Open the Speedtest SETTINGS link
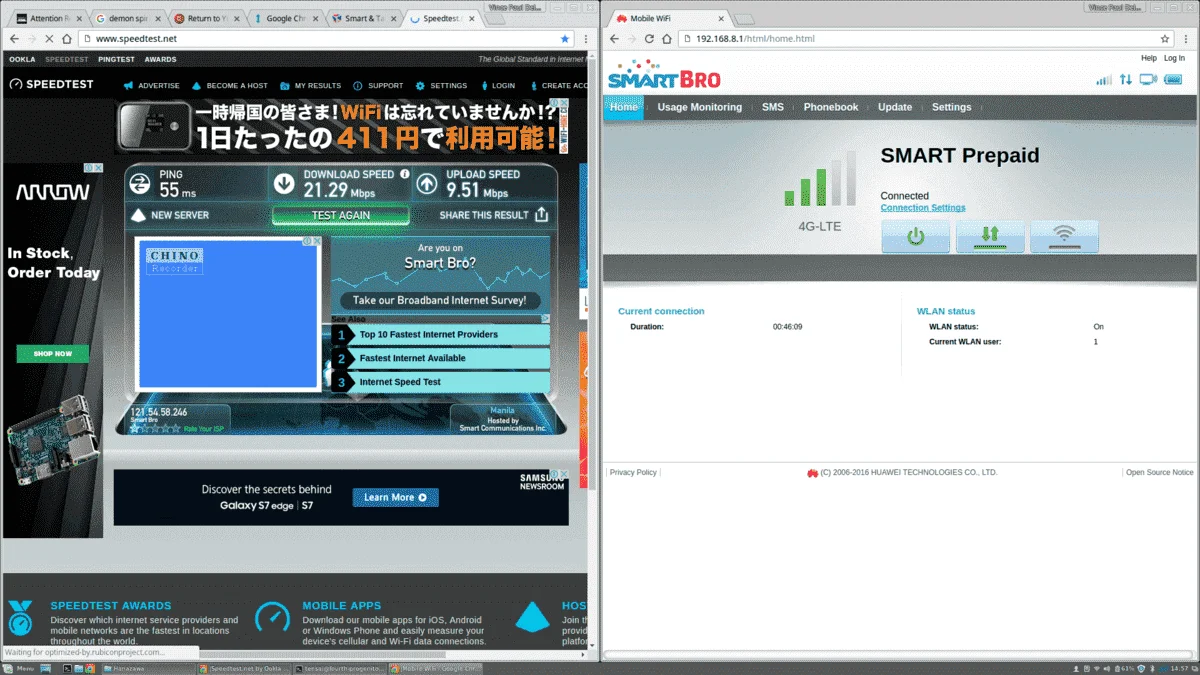This screenshot has height=675, width=1200. coord(449,85)
